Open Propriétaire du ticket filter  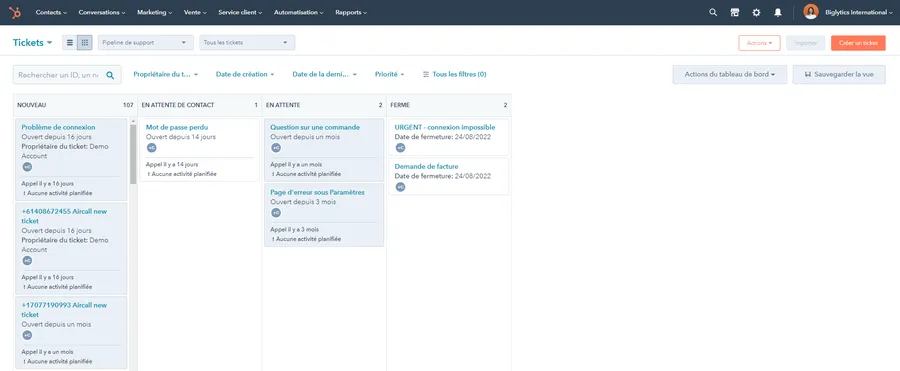tap(166, 75)
